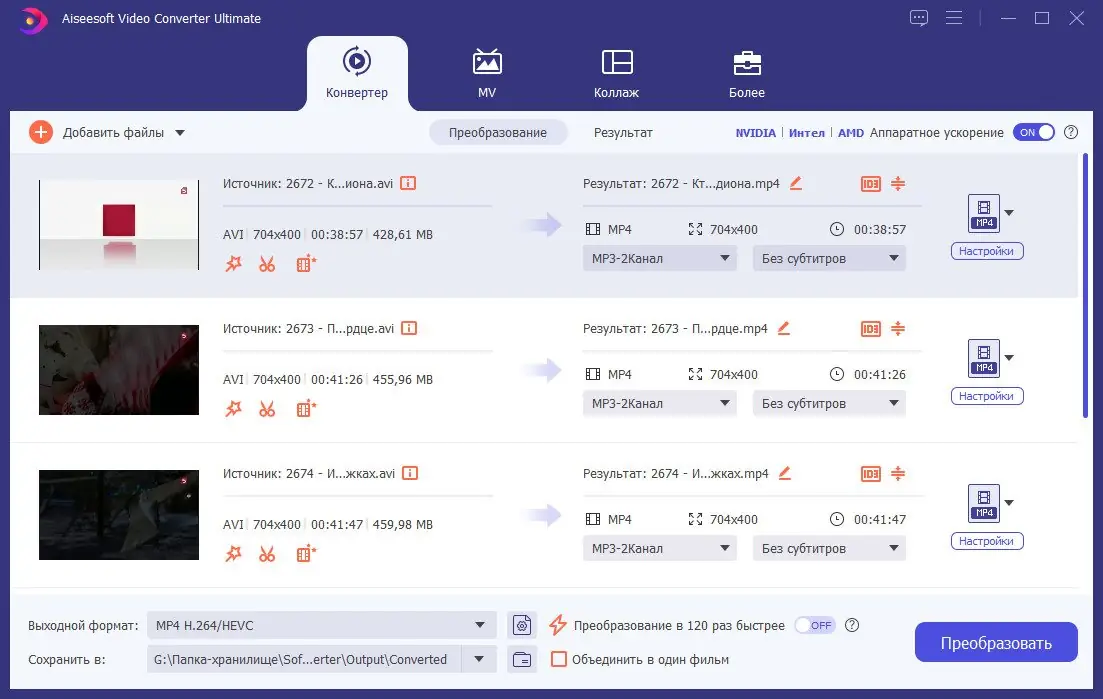Select Преобразование sub-tab

click(x=498, y=132)
